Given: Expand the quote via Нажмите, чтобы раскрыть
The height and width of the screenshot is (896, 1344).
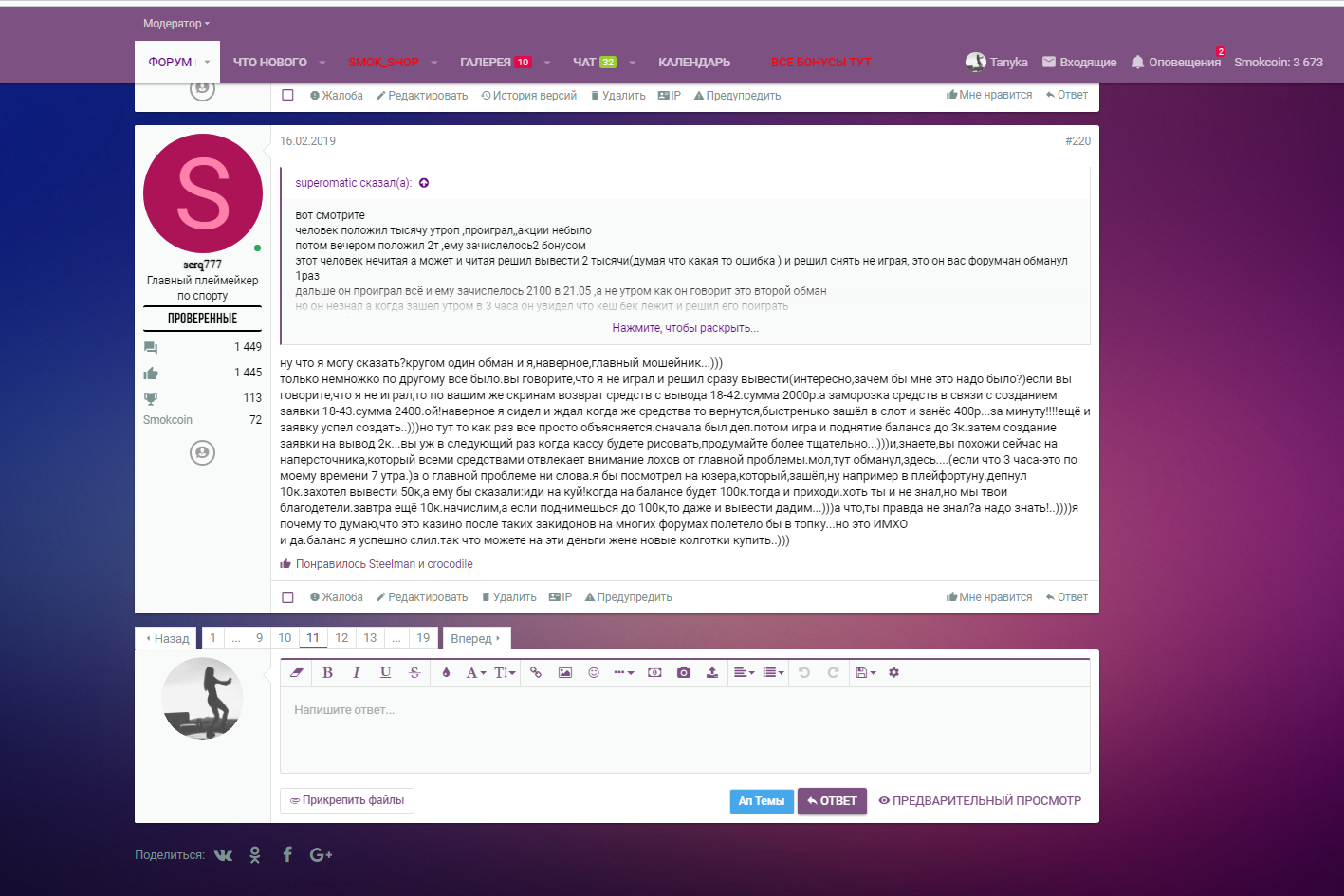Looking at the screenshot, I should (685, 328).
